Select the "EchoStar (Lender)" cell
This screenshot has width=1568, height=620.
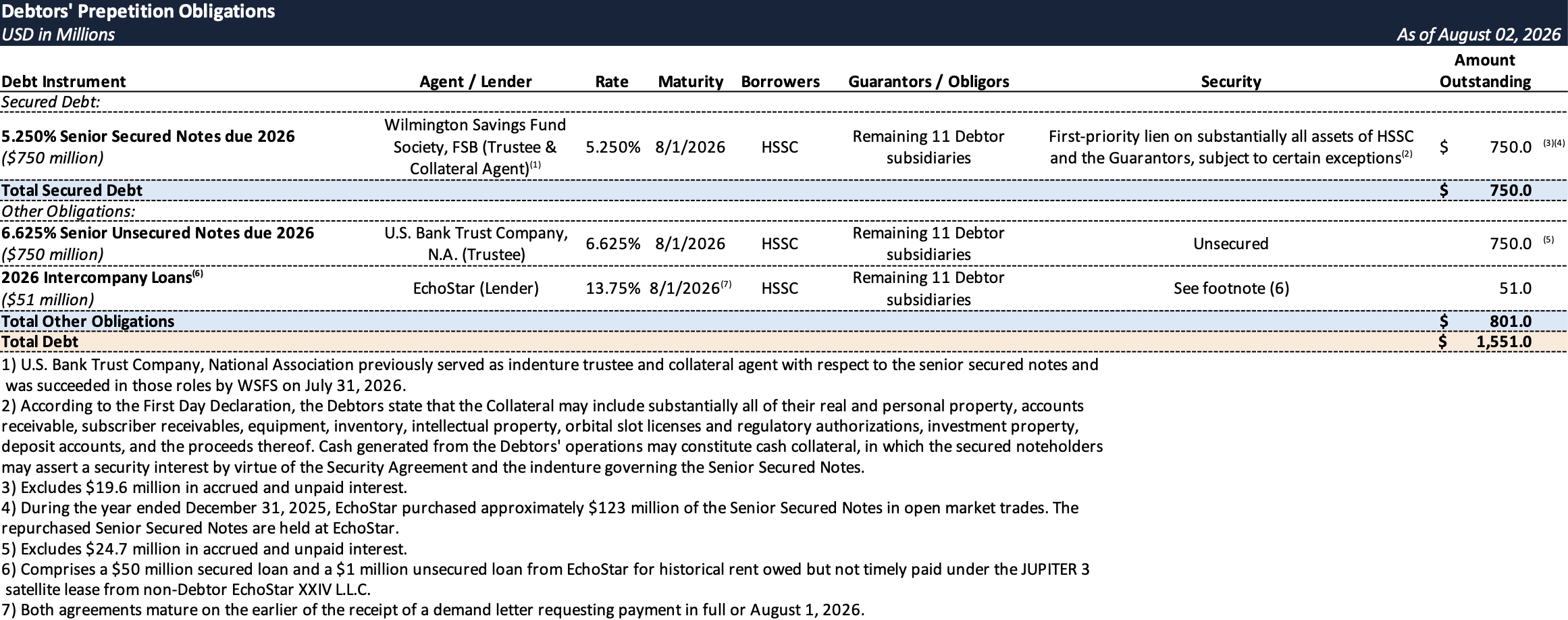tap(475, 288)
